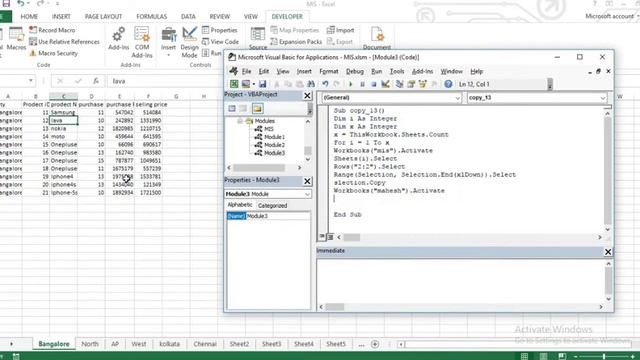Click View Code in Excel ribbon

point(220,42)
